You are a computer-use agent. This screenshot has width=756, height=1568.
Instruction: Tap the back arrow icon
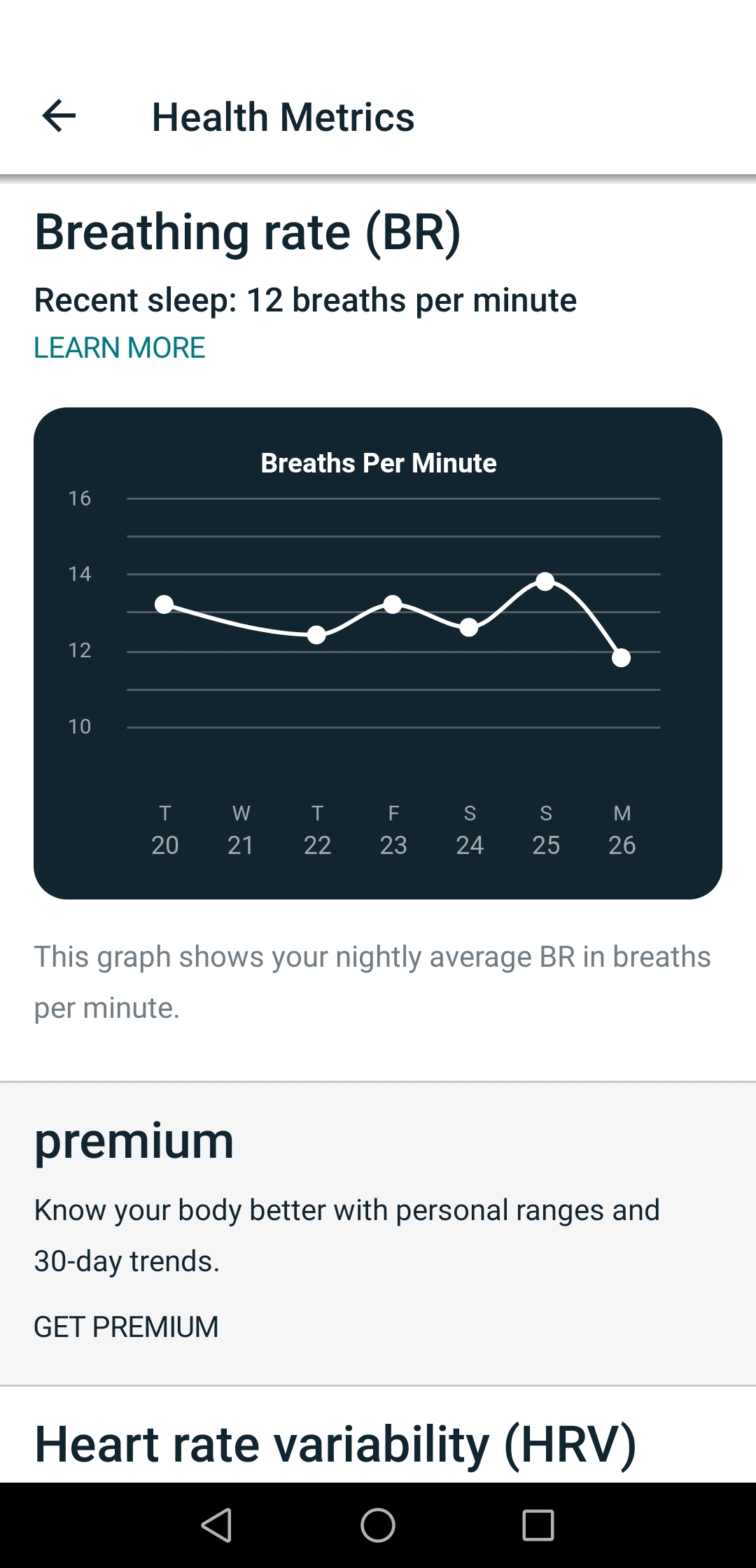click(59, 115)
